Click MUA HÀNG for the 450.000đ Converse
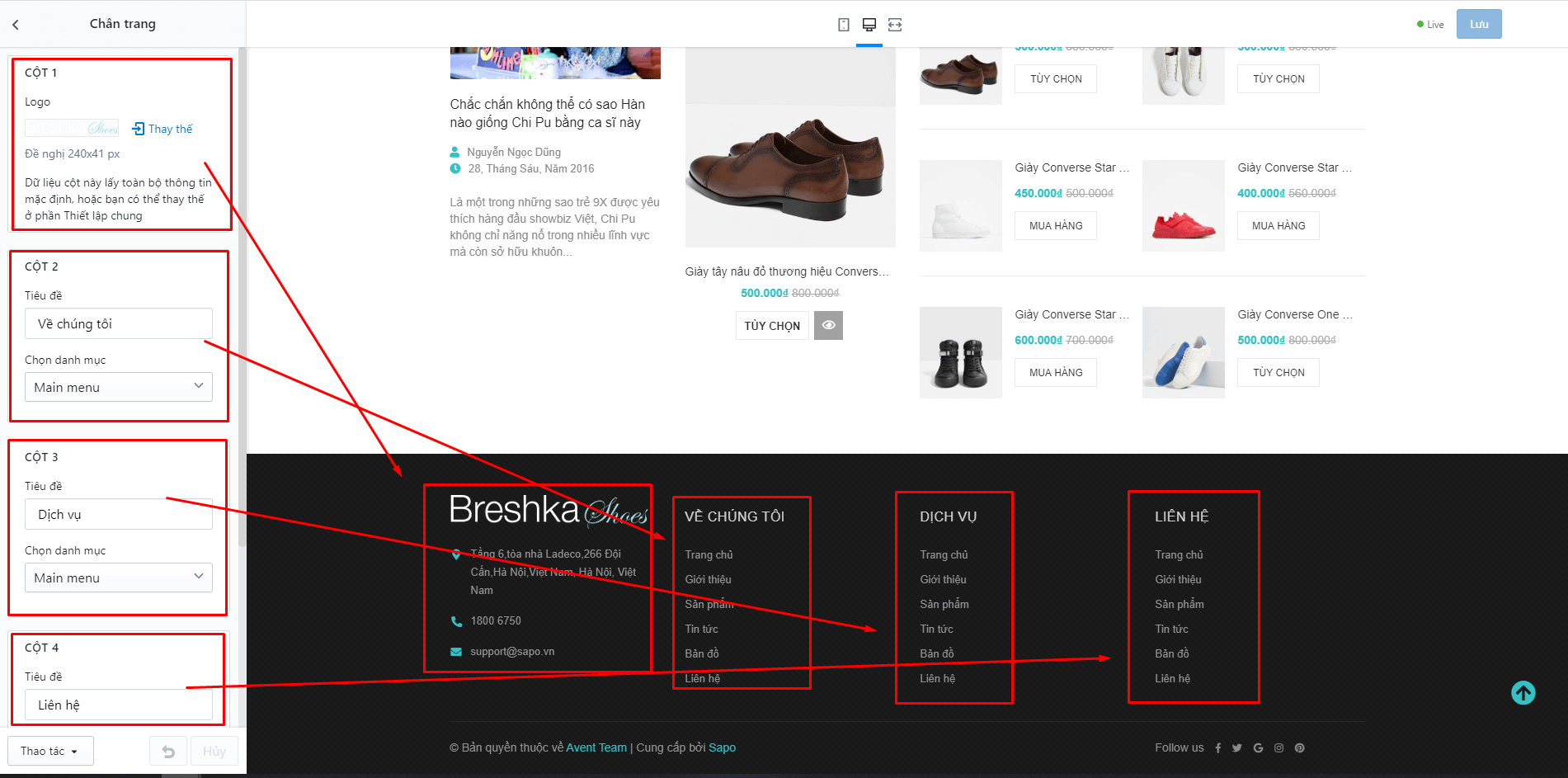The width and height of the screenshot is (1568, 778). [1056, 226]
